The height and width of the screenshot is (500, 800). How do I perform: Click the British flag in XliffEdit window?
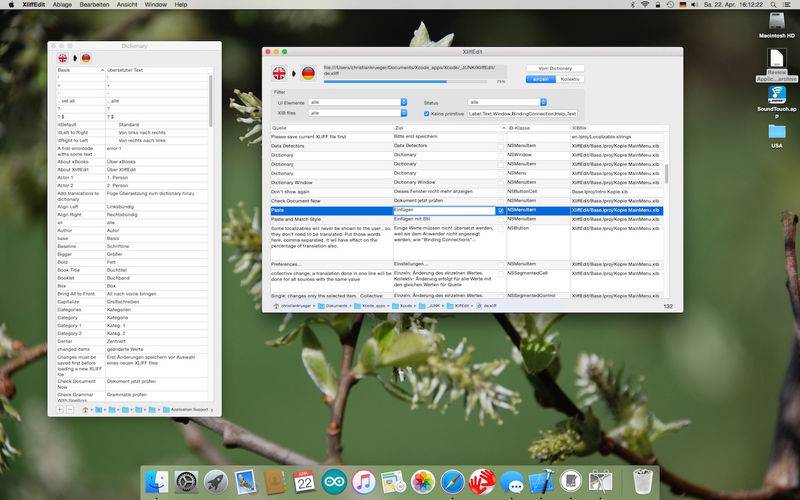pyautogui.click(x=280, y=73)
